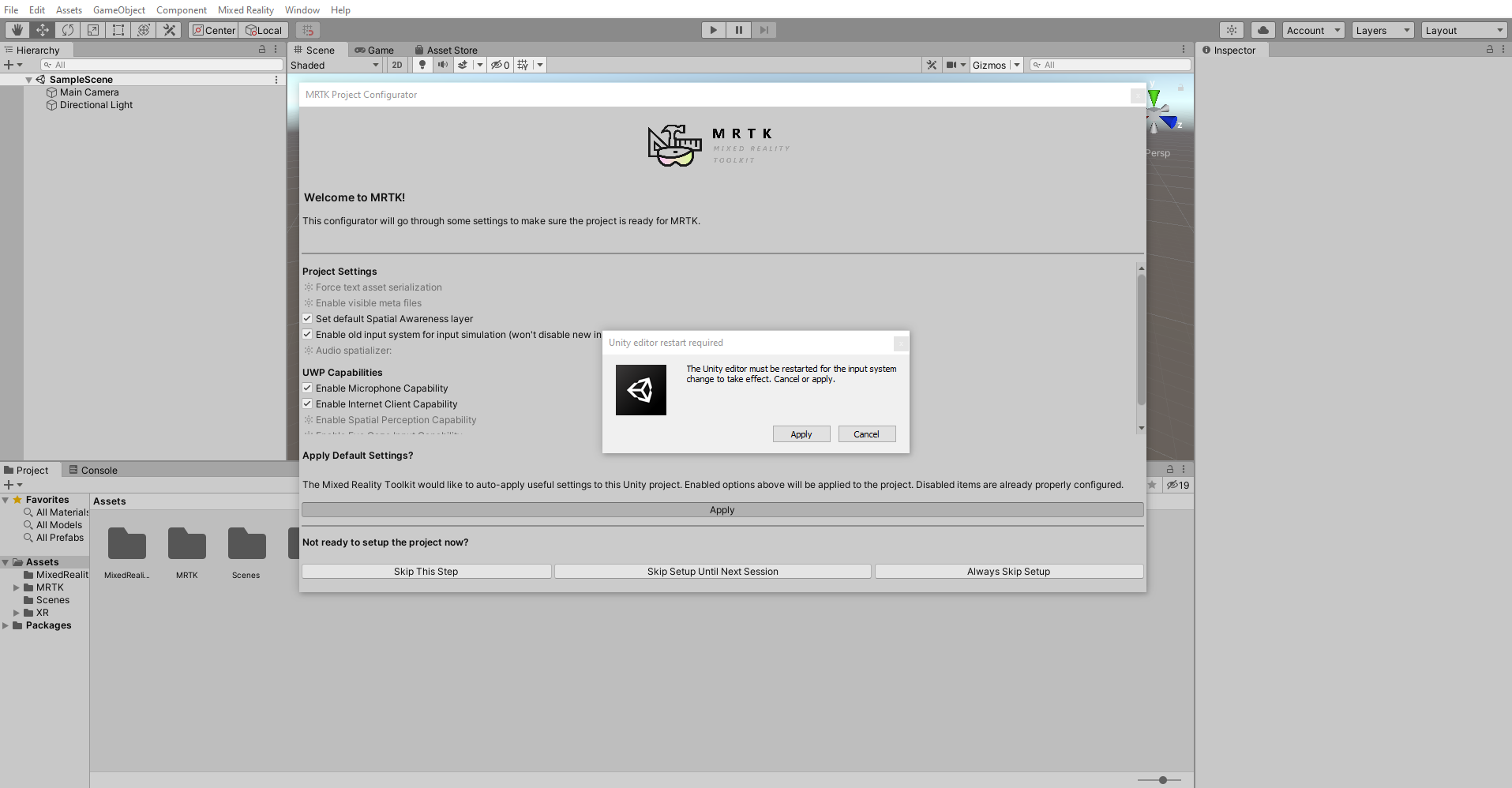Open the Mixed Reality menu
The image size is (1512, 788).
(246, 9)
